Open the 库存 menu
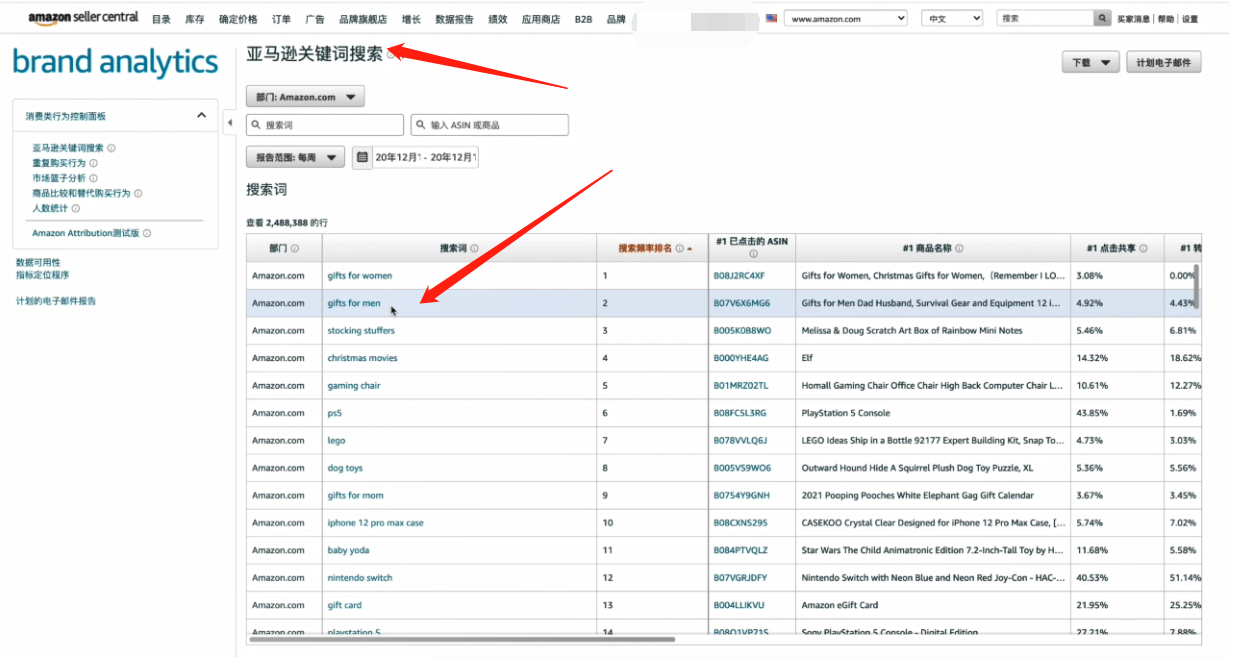The image size is (1244, 670). click(x=195, y=19)
